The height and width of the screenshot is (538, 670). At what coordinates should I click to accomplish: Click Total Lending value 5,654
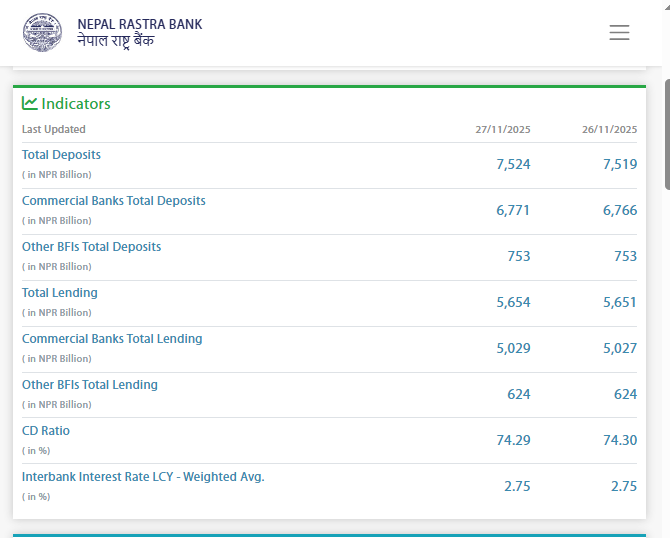513,302
